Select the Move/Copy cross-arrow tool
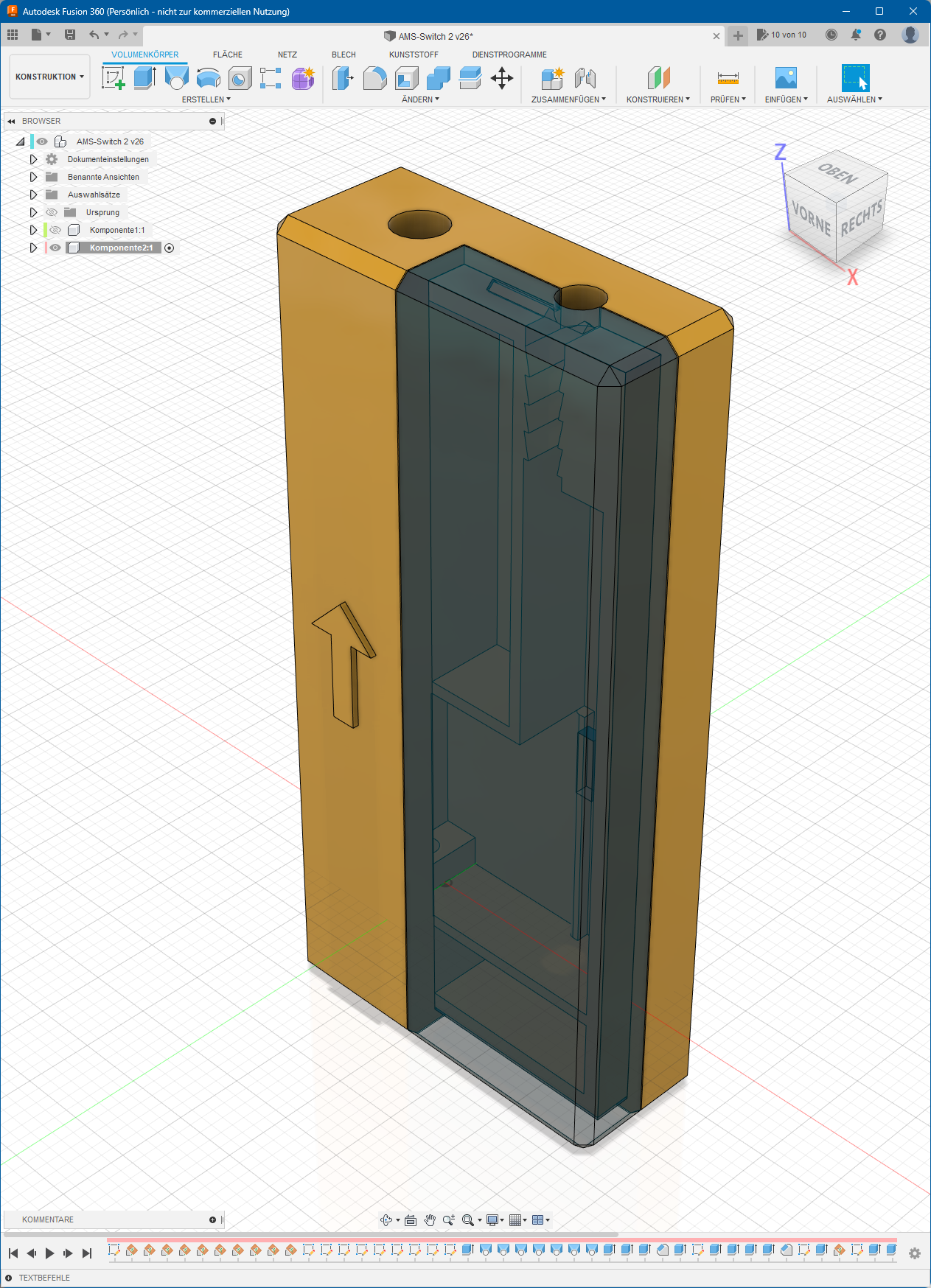Screen dimensions: 931x1288 502,78
